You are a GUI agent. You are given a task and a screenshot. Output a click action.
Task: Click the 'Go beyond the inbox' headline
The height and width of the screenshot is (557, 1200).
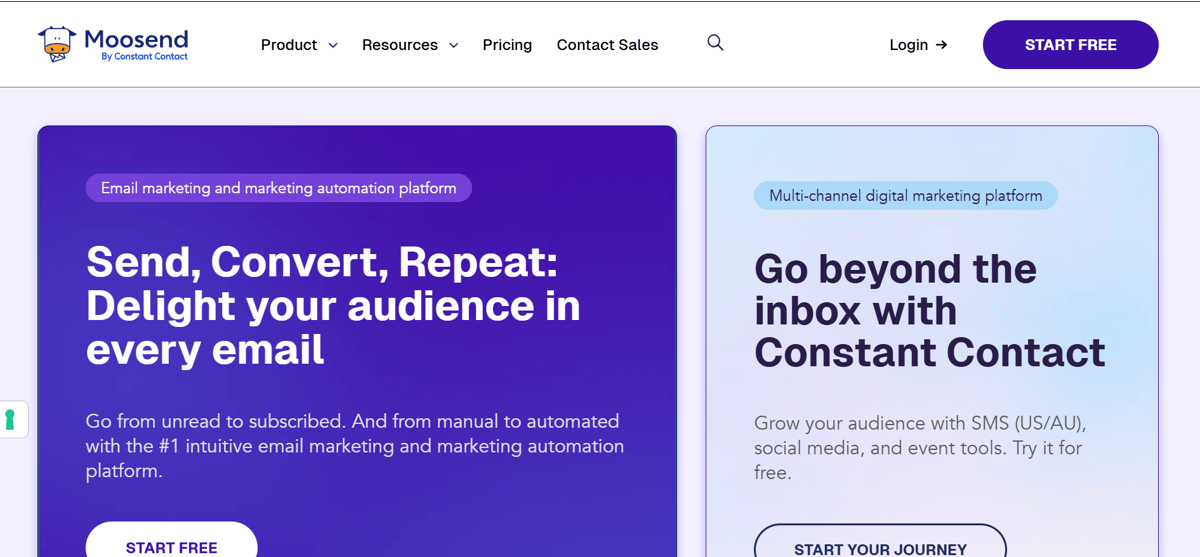[930, 311]
